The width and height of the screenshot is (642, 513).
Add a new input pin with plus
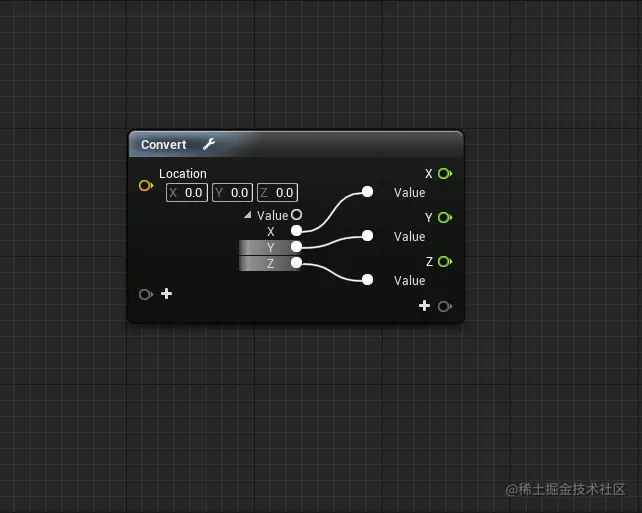point(166,294)
